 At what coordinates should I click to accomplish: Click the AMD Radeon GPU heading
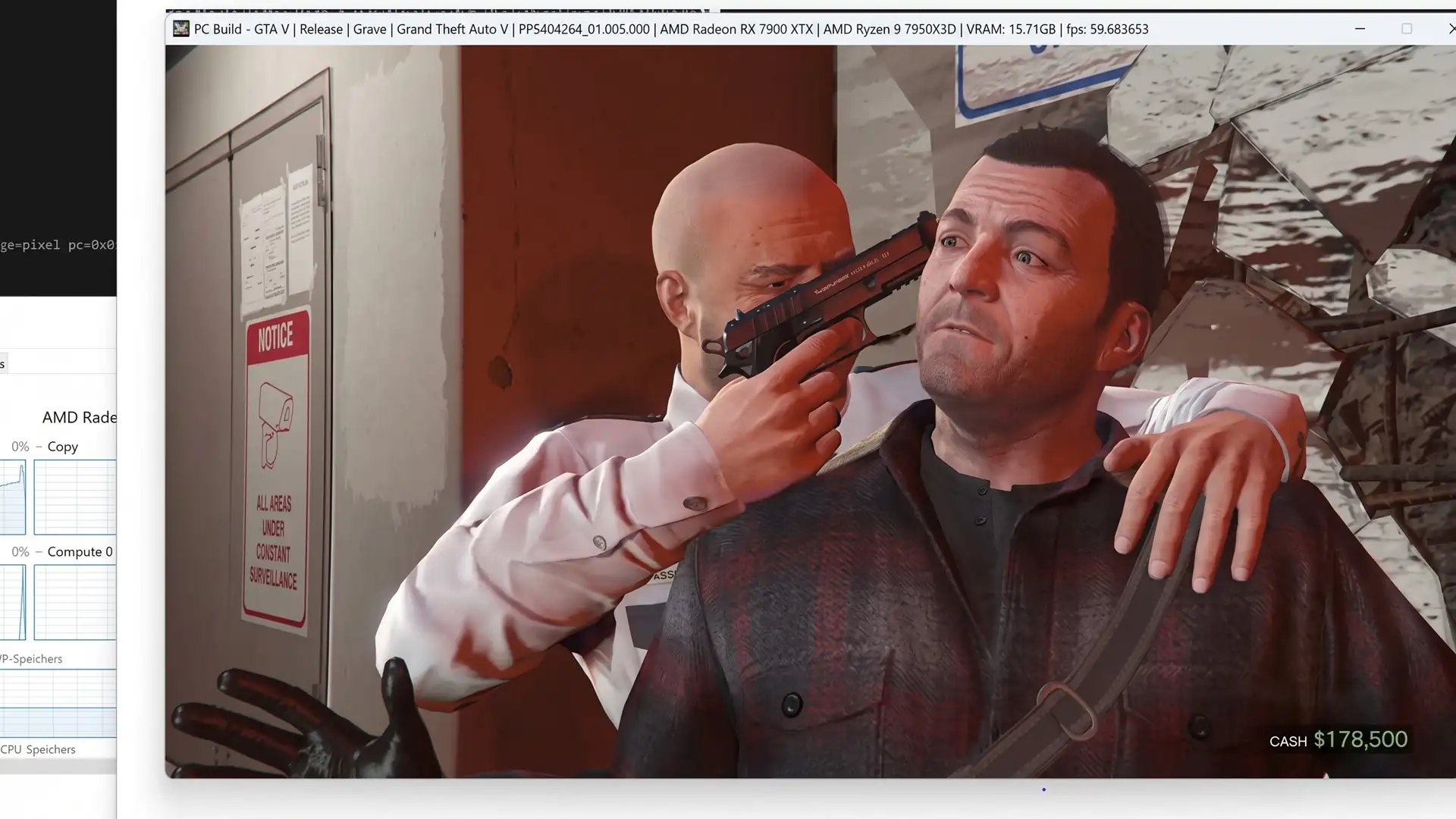pyautogui.click(x=80, y=417)
